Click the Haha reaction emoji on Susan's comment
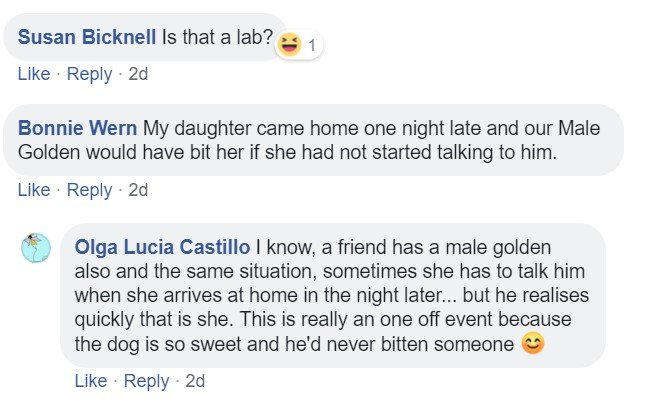 pos(291,43)
